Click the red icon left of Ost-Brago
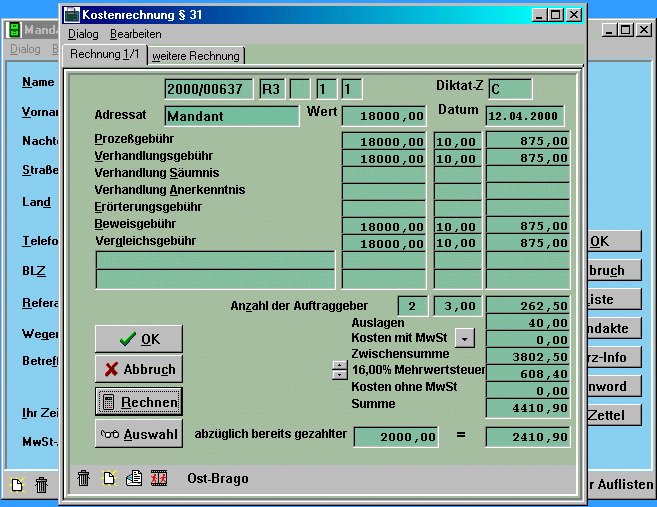The image size is (657, 507). (x=159, y=479)
